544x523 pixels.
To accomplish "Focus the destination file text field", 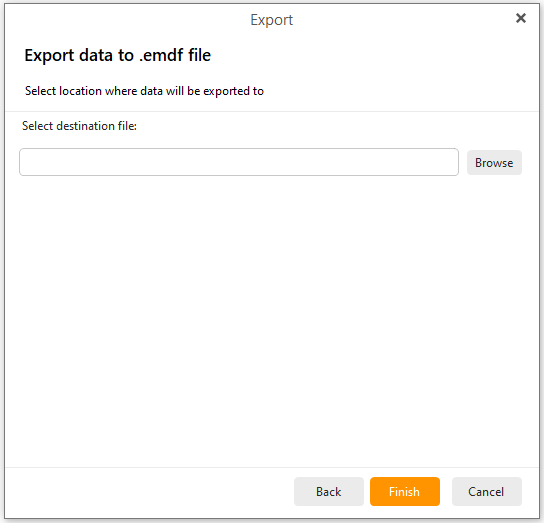I will (239, 162).
